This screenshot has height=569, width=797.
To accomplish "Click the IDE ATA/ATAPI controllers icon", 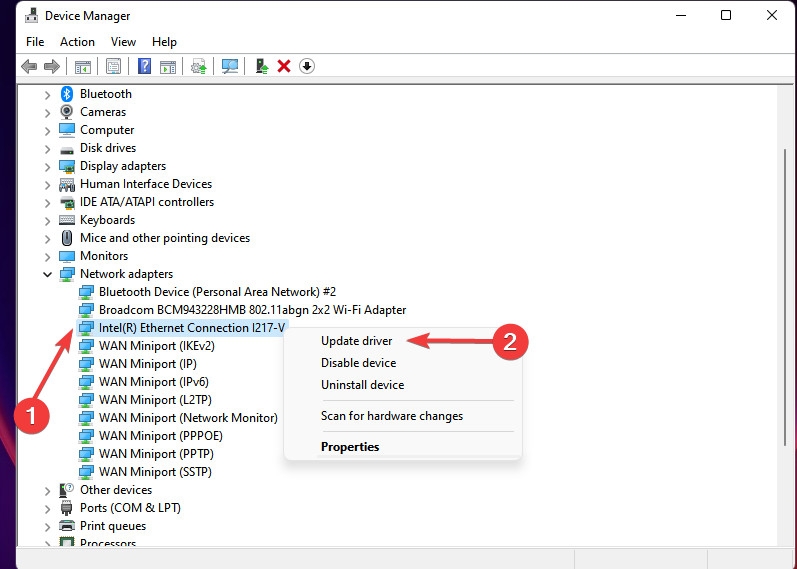I will pos(67,202).
